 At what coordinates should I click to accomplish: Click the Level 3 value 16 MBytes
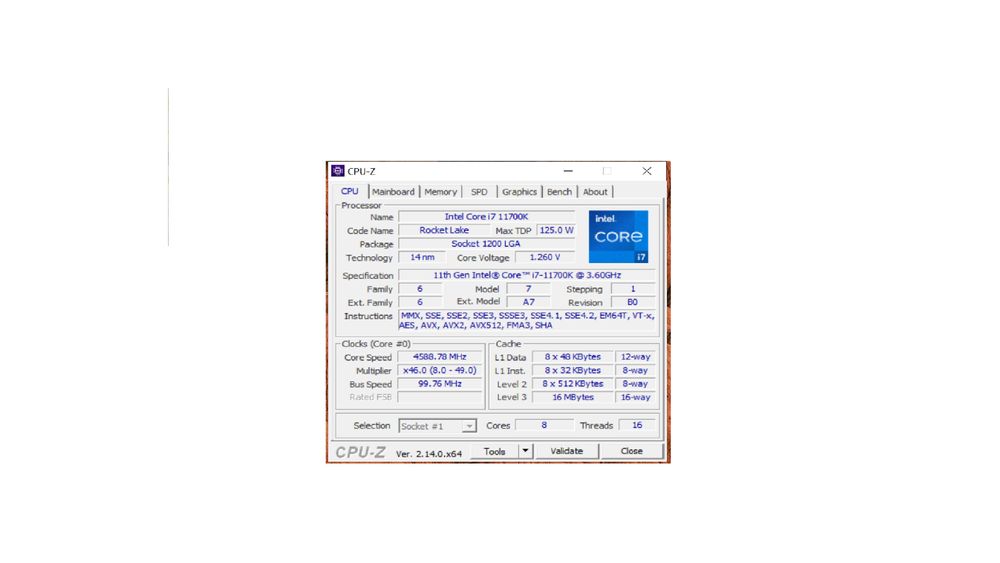573,397
